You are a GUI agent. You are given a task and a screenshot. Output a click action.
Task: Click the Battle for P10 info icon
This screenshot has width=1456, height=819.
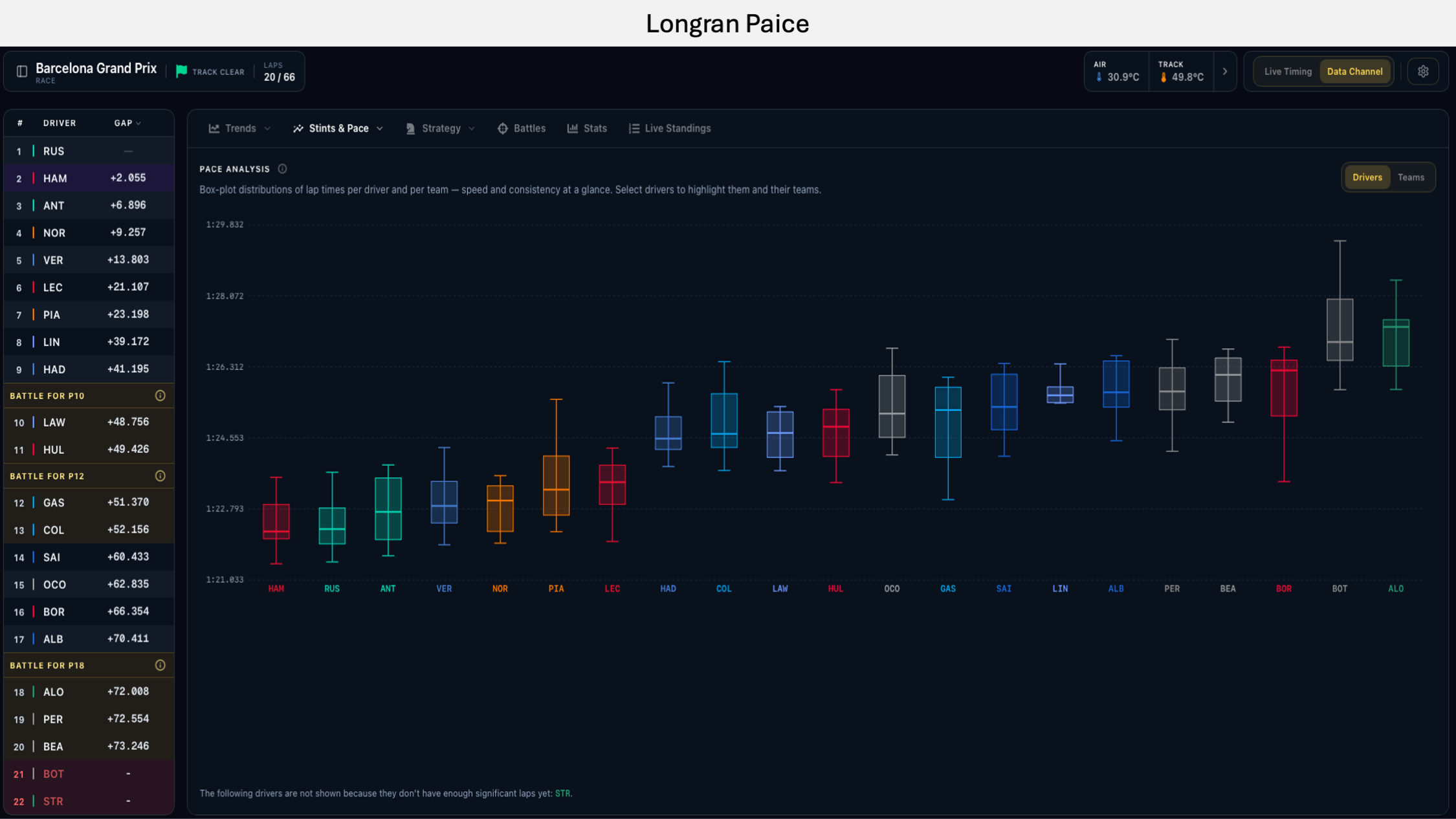pyautogui.click(x=160, y=395)
